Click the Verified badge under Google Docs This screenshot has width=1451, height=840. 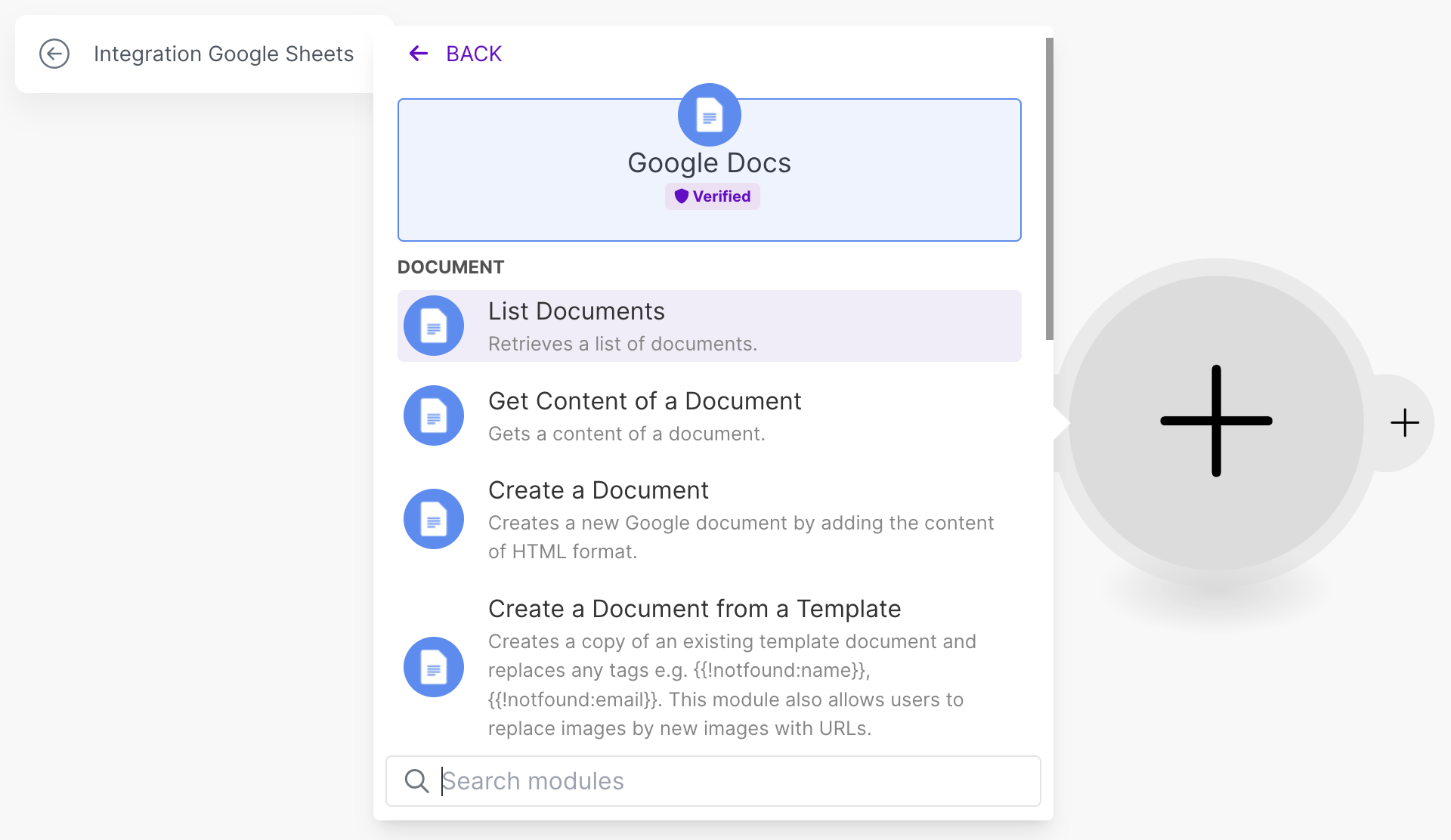[713, 196]
